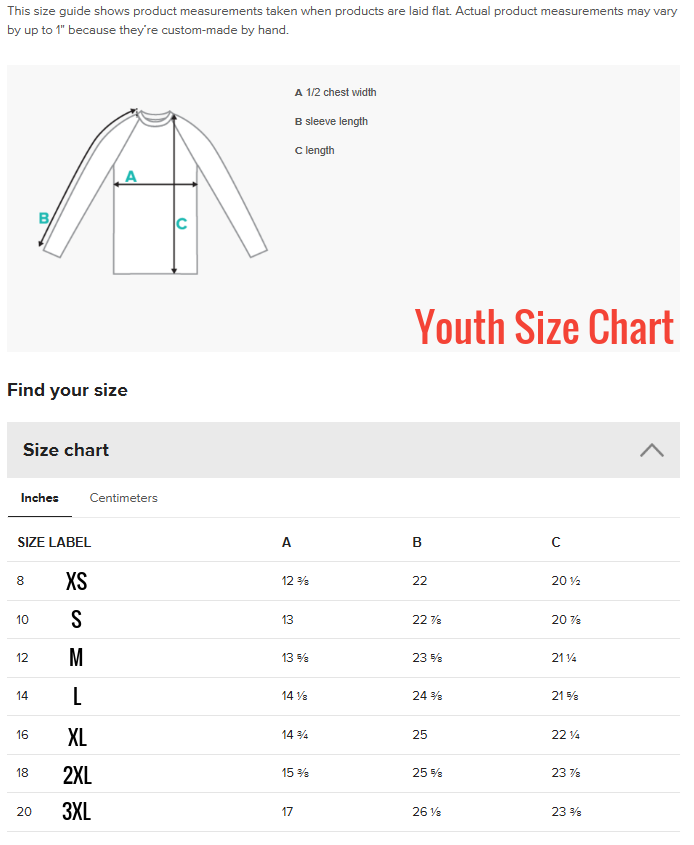694x845 pixels.
Task: Click the teal B sleeve label
Action: (x=44, y=218)
